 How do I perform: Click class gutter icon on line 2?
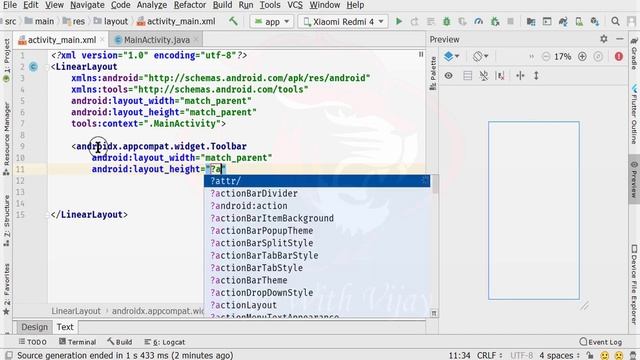click(x=33, y=67)
